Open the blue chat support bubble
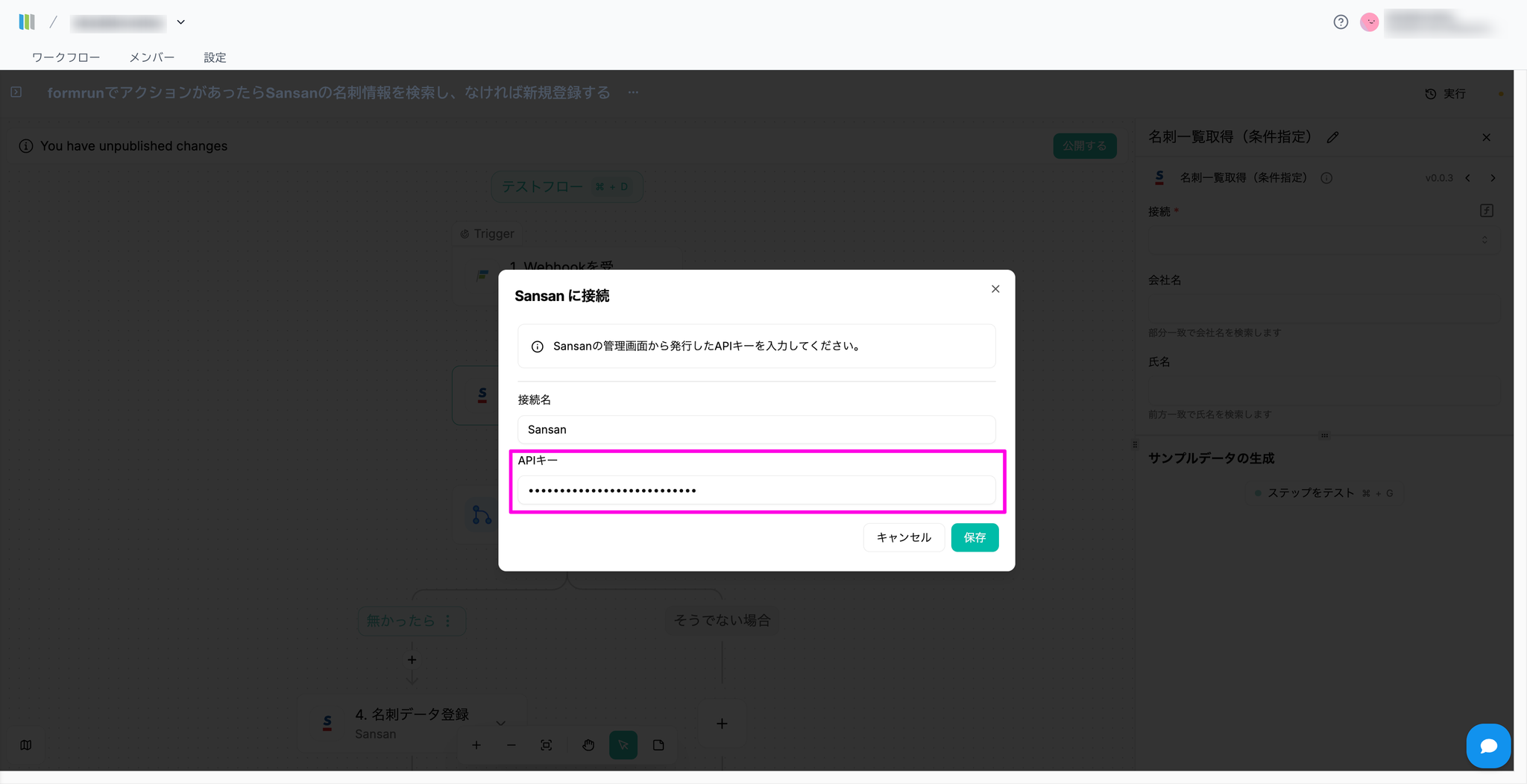The height and width of the screenshot is (784, 1527). (1488, 746)
